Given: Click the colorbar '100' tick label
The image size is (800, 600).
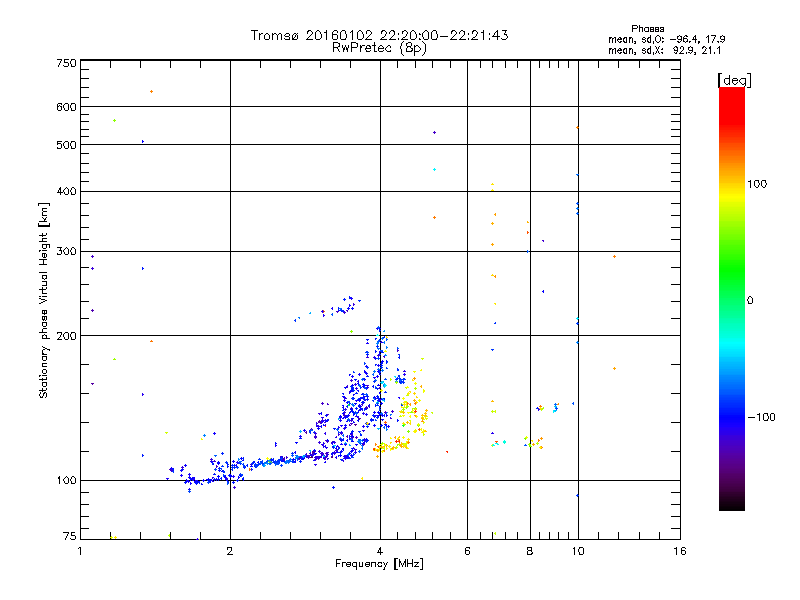Looking at the screenshot, I should point(757,184).
